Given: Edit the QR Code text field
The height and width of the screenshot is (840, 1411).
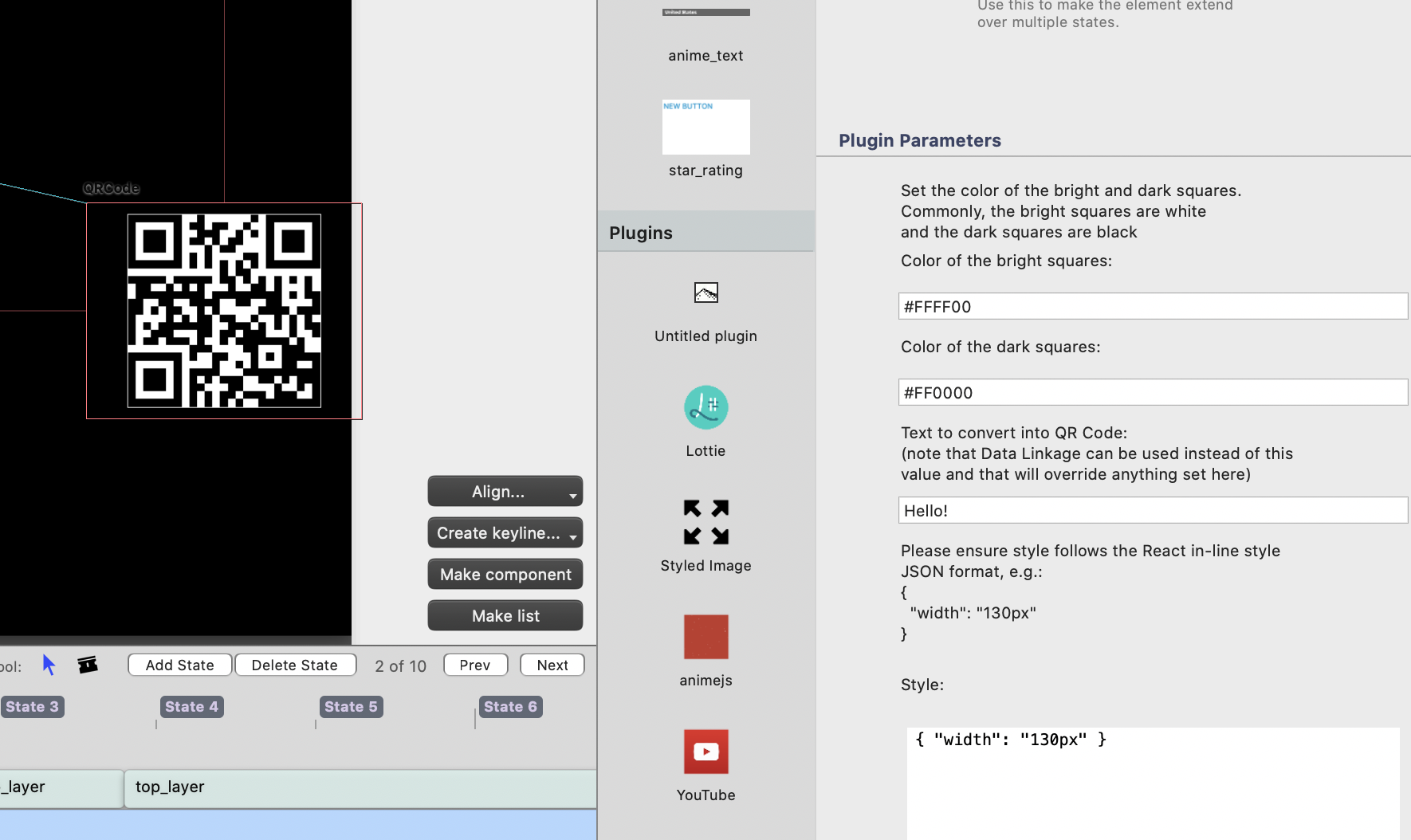Looking at the screenshot, I should [x=1153, y=511].
